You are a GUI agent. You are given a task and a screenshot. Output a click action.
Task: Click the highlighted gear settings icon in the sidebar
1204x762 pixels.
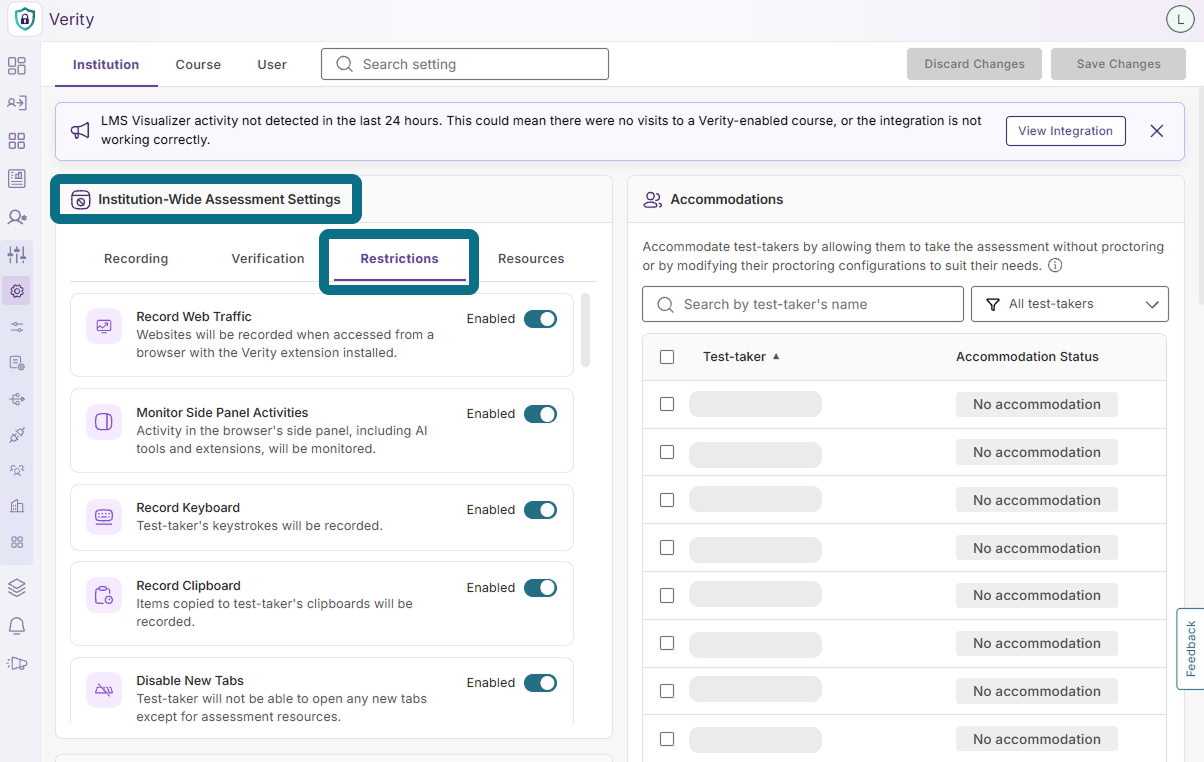pyautogui.click(x=17, y=291)
